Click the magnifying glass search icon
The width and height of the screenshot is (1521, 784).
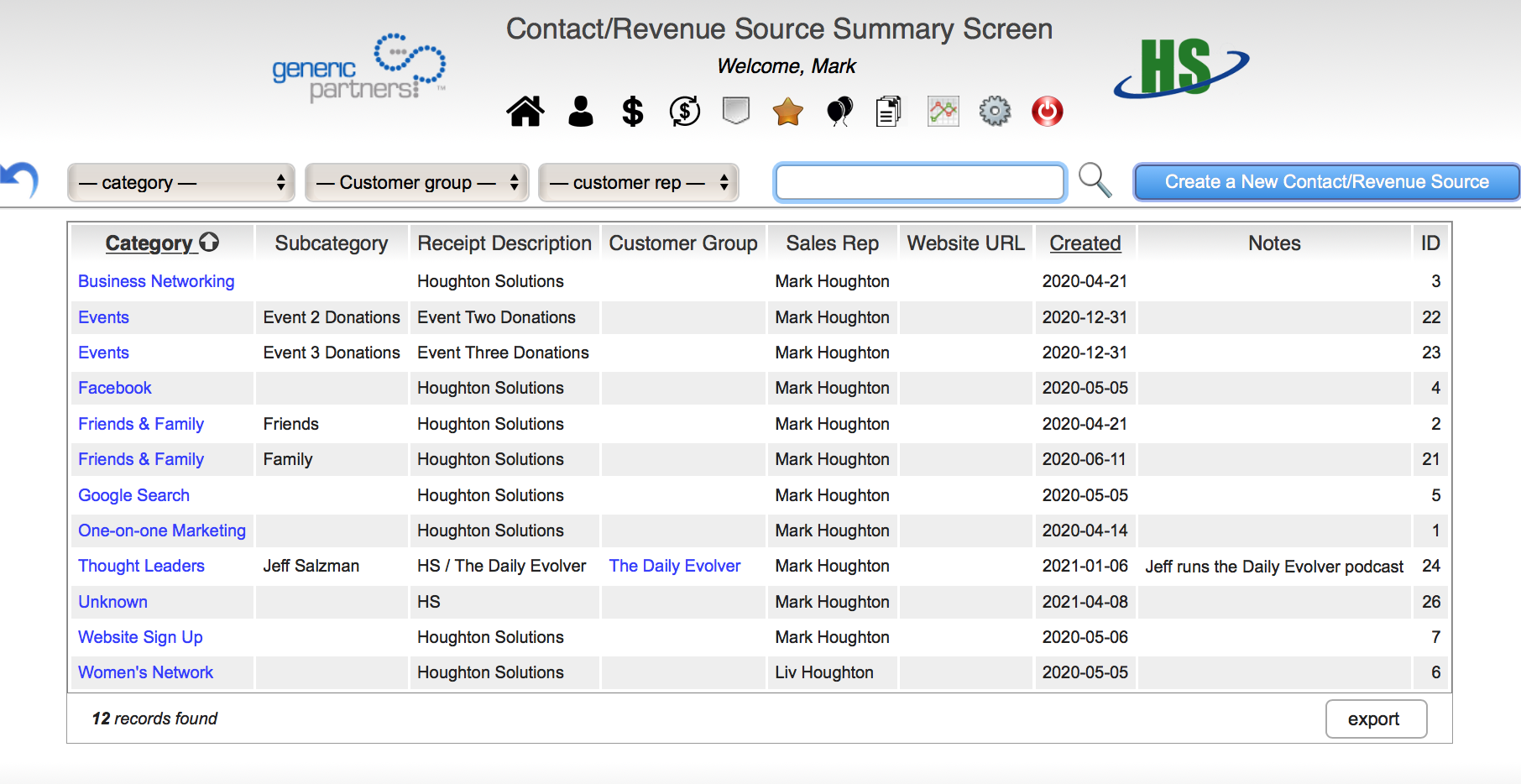1095,180
